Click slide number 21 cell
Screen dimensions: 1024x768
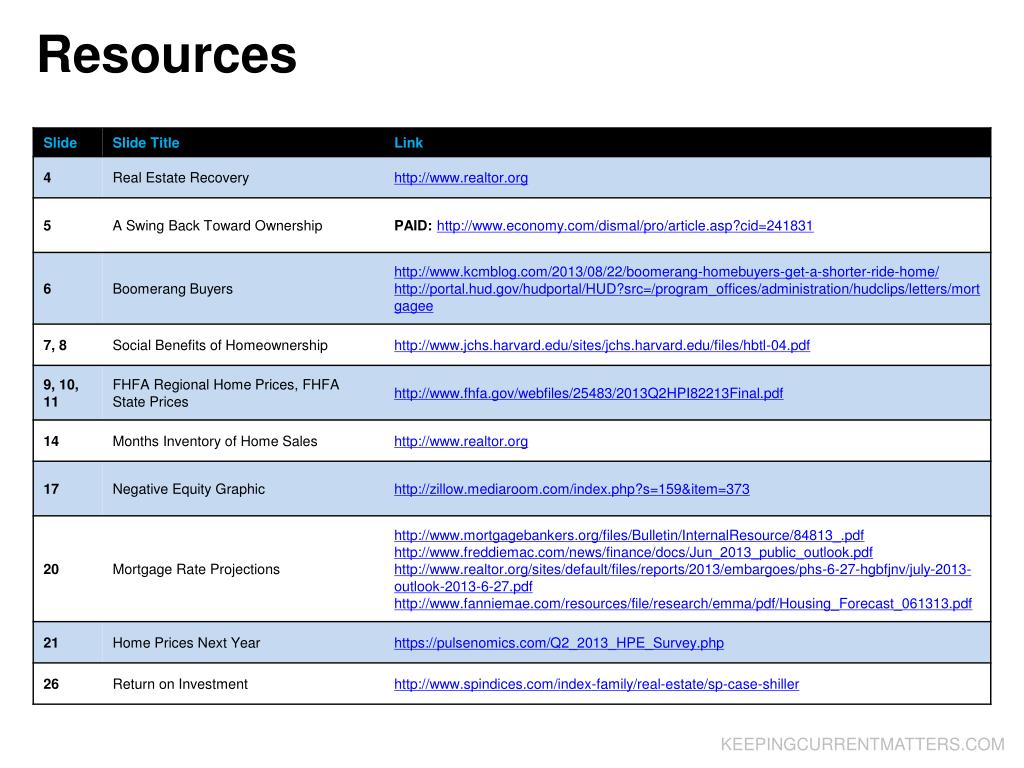click(x=68, y=643)
